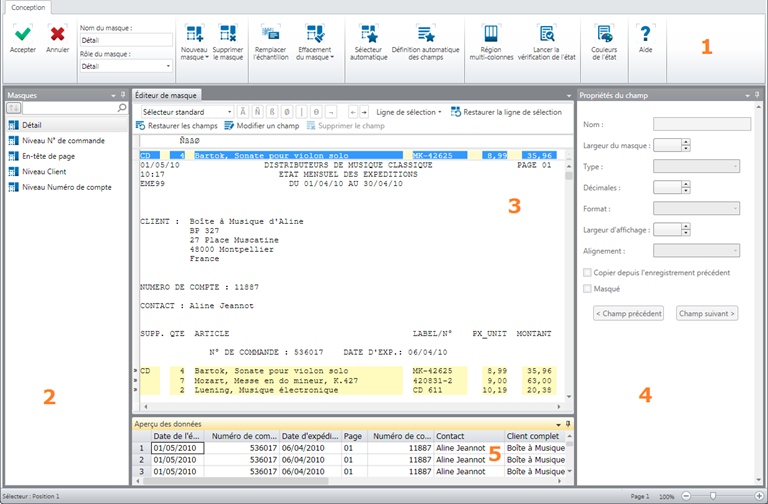Image resolution: width=768 pixels, height=504 pixels.
Task: Click Remplacer l'échantillon icon
Action: click(x=270, y=34)
